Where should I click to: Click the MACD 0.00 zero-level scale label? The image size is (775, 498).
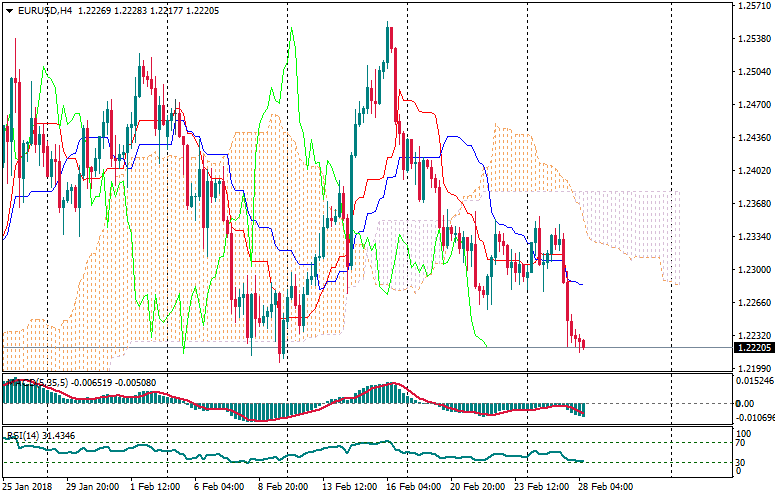pyautogui.click(x=746, y=403)
